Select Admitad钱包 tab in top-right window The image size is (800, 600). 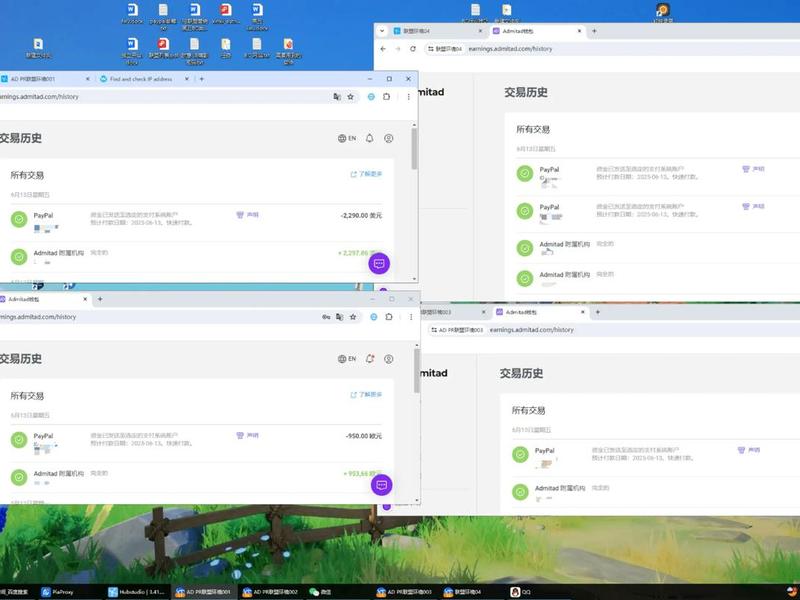tap(535, 31)
